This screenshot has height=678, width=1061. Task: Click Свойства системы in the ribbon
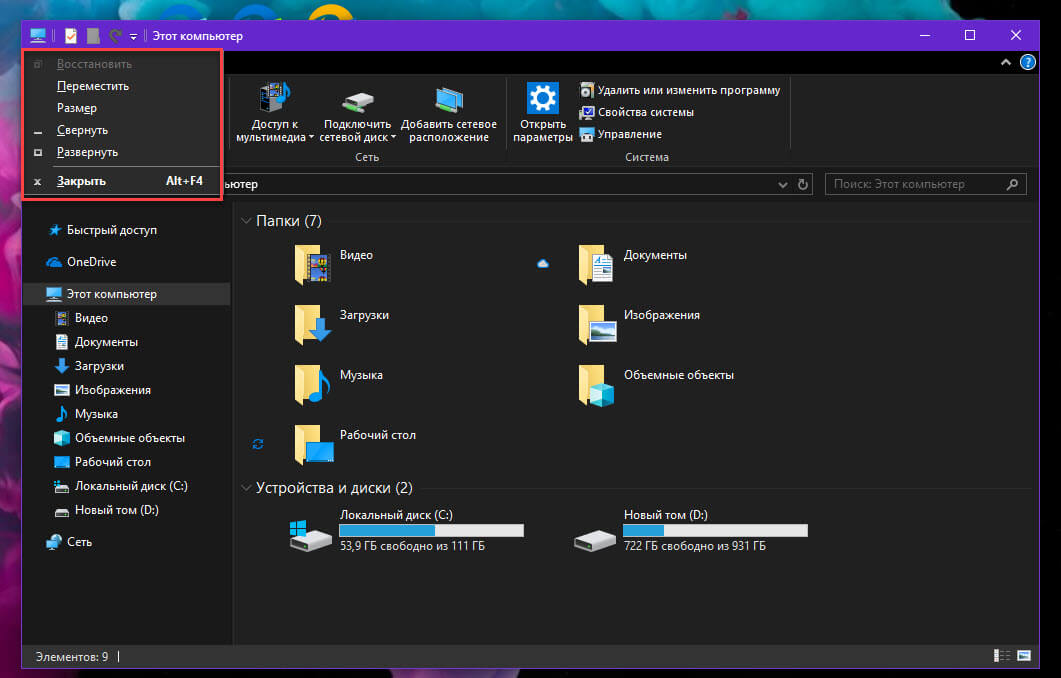coord(637,112)
